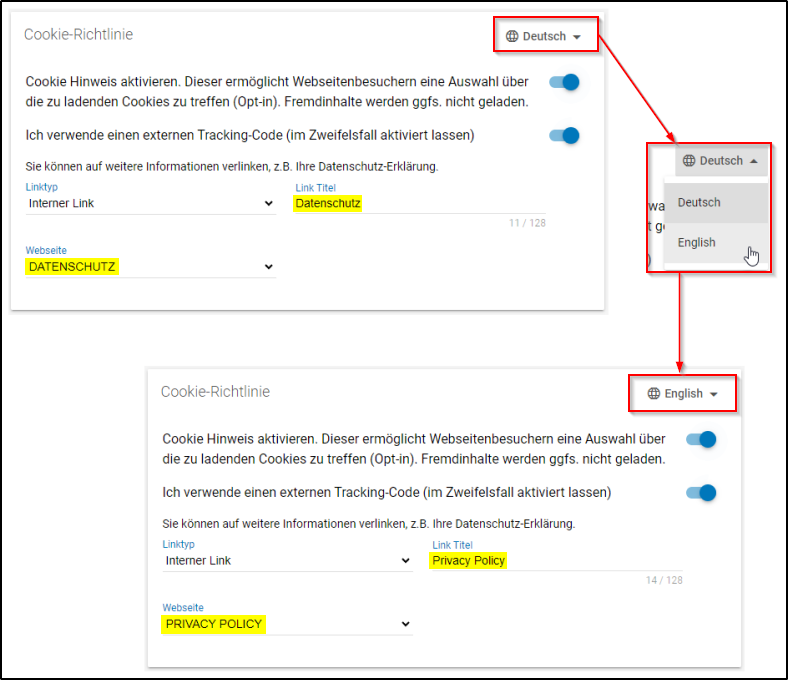Click the Cookie-Richtlinie heading in the Deutsch panel
This screenshot has height=680, width=788.
pyautogui.click(x=79, y=35)
